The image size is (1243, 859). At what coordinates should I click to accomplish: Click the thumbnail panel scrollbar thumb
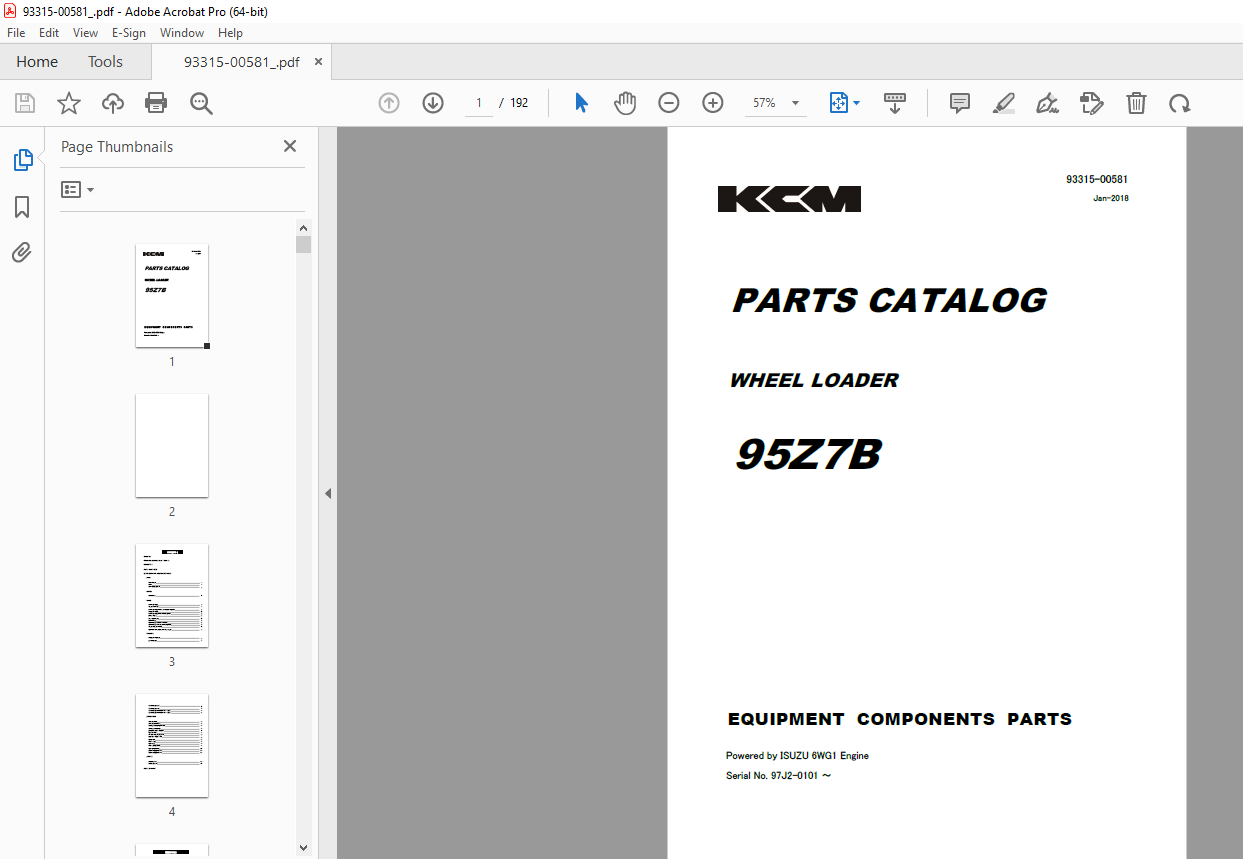coord(304,245)
